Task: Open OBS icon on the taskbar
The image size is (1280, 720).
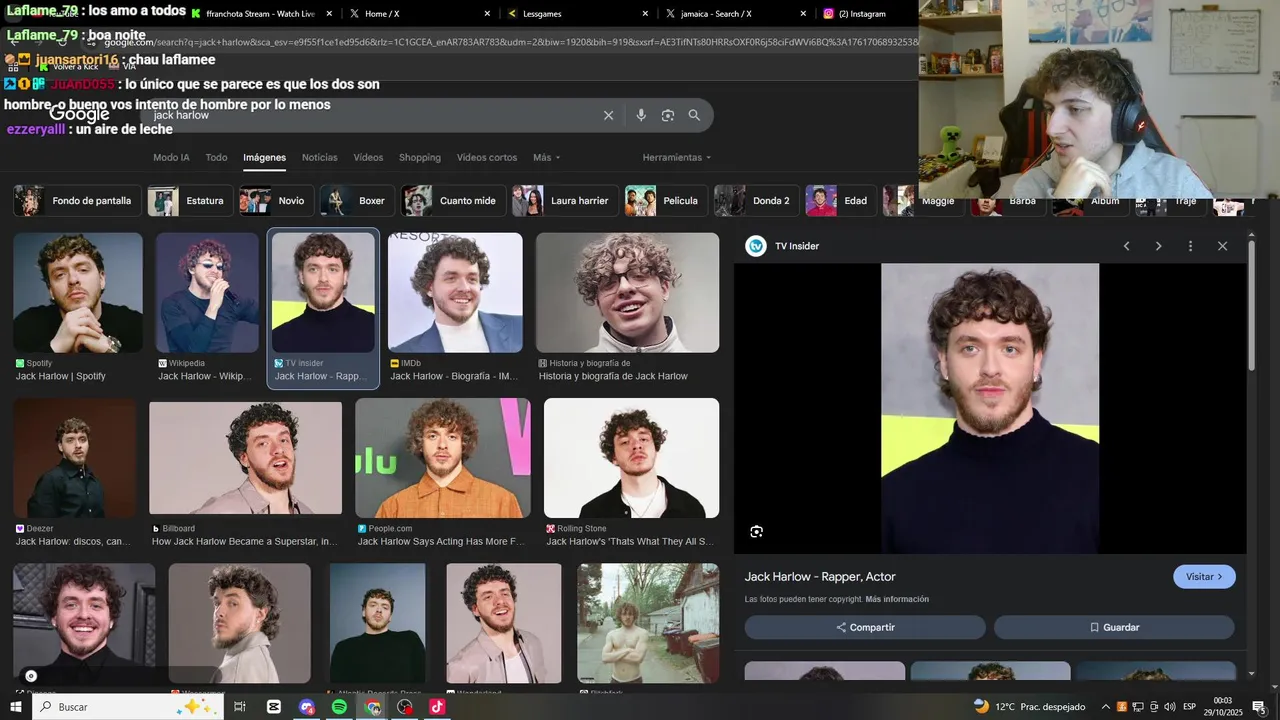Action: tap(405, 707)
